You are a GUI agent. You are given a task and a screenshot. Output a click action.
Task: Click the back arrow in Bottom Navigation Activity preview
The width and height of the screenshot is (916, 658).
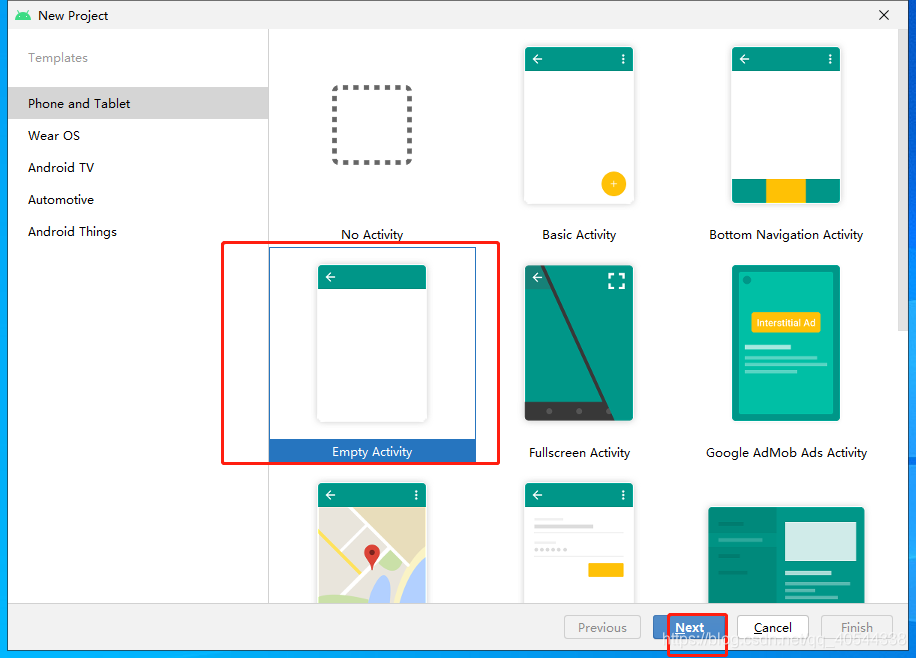(744, 59)
